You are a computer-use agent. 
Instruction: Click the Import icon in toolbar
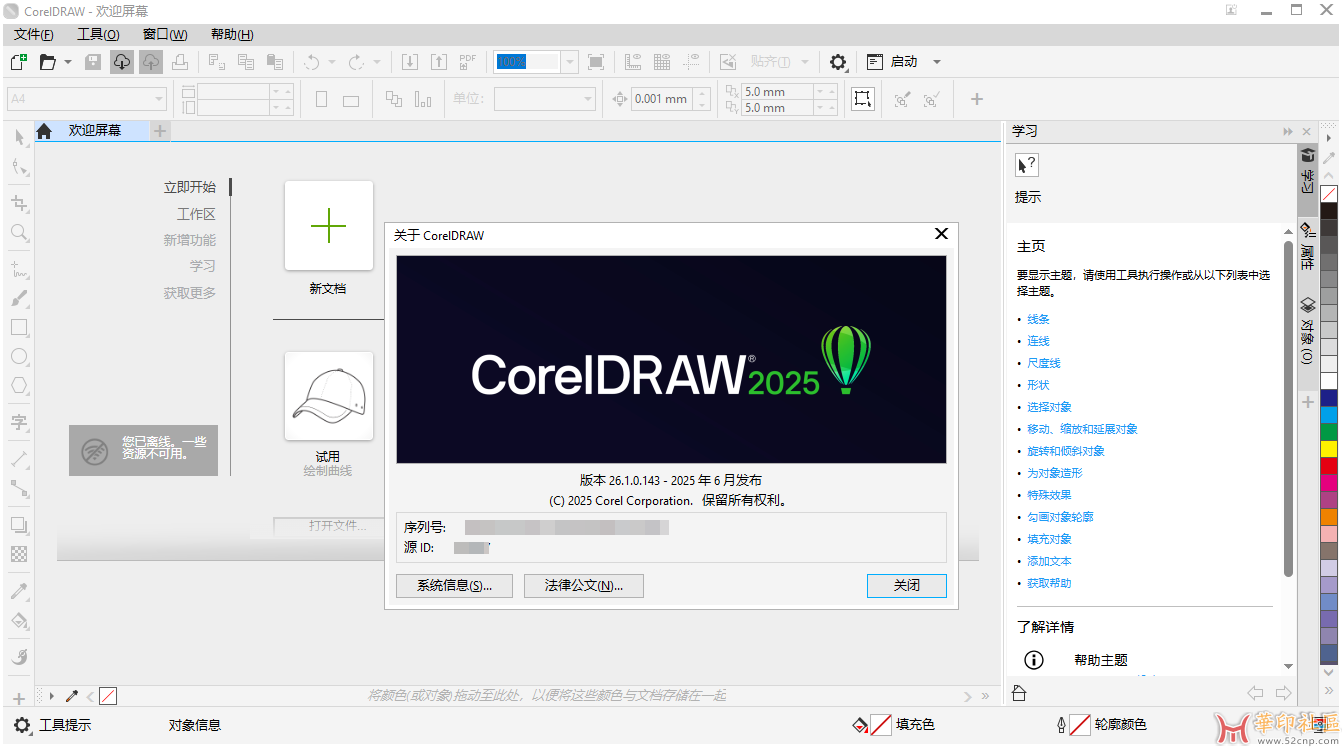point(410,62)
